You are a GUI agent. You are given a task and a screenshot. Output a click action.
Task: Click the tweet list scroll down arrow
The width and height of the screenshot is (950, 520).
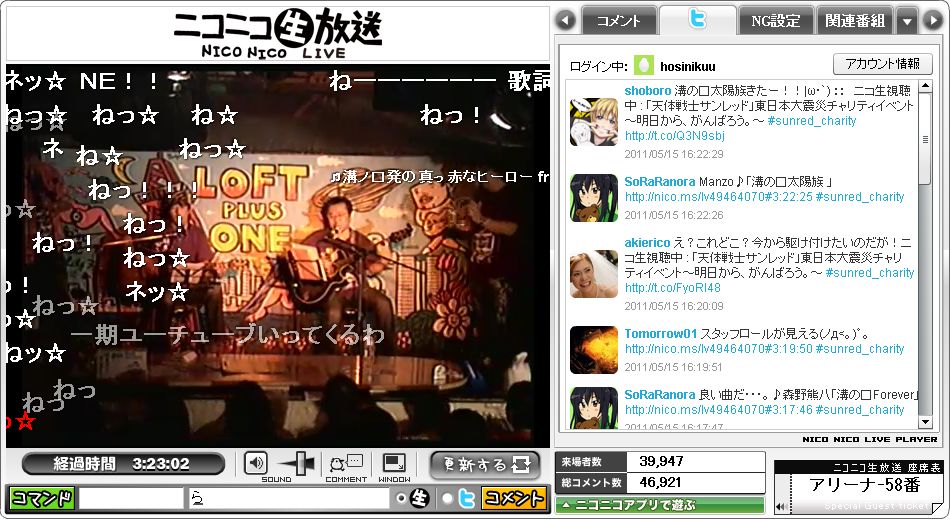pyautogui.click(x=925, y=422)
